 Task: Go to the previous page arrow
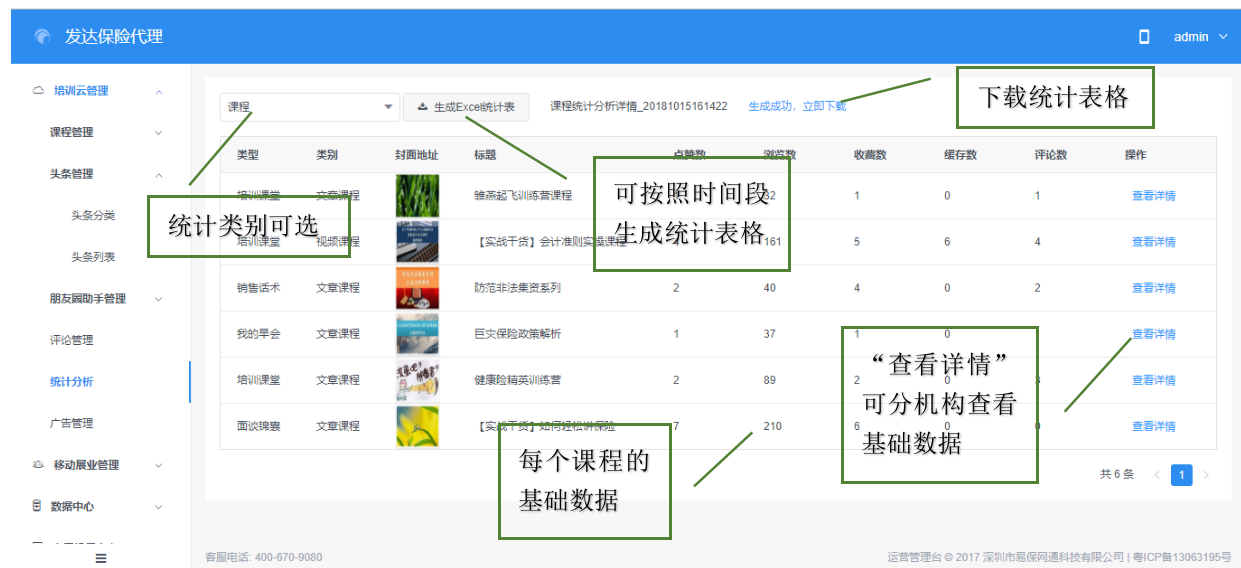click(x=1157, y=475)
